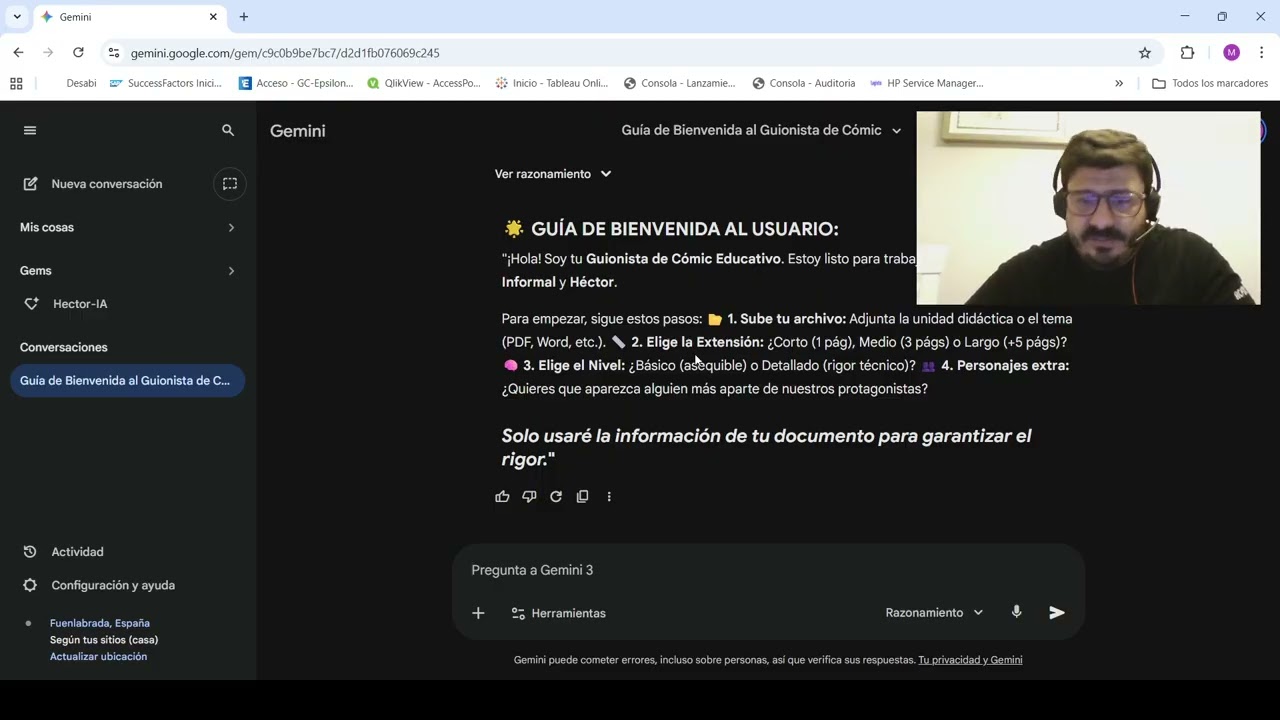This screenshot has height=720, width=1280.
Task: Regenerate the response with redo icon
Action: tap(556, 496)
